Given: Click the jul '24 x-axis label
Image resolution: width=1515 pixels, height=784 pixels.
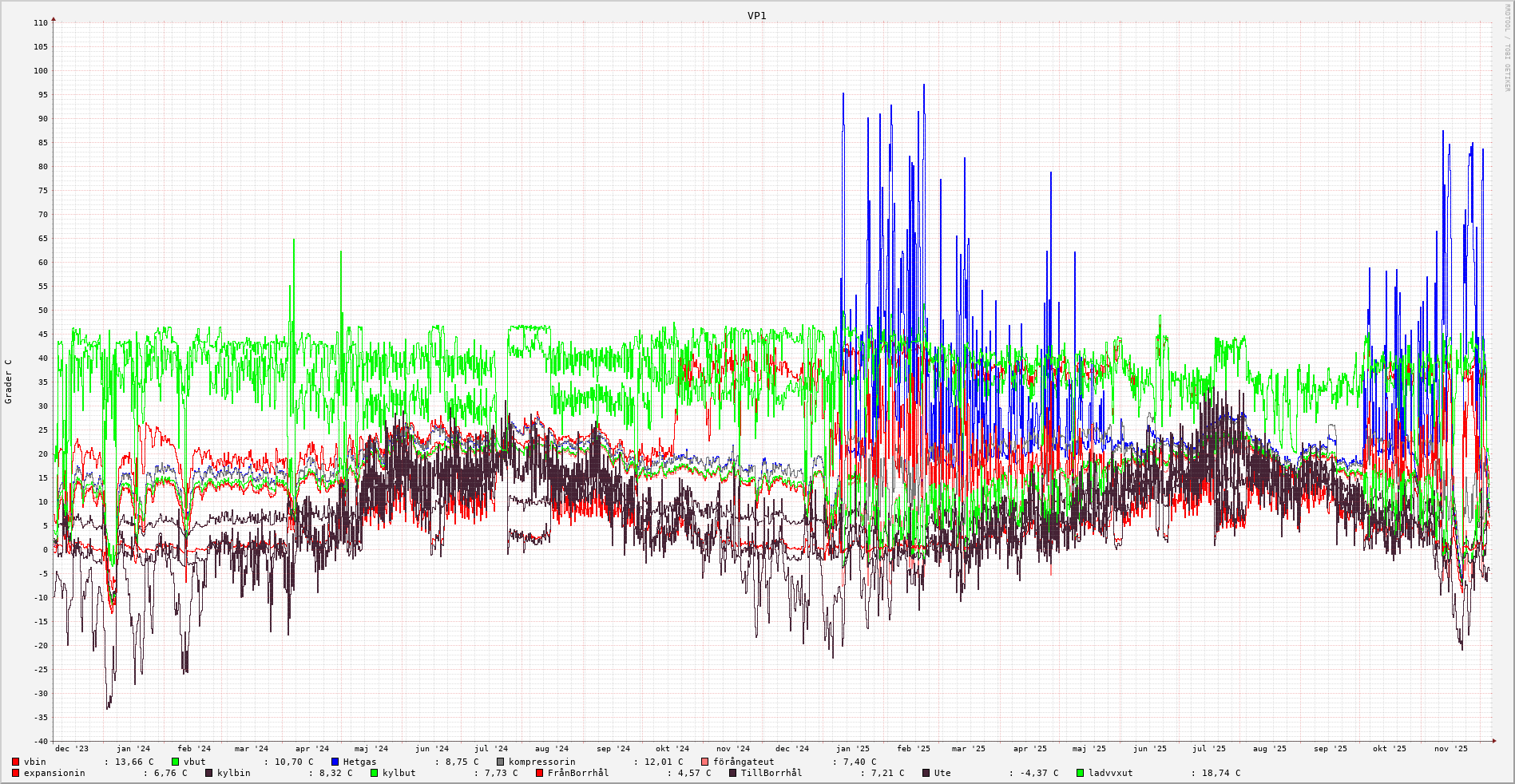Looking at the screenshot, I should [x=491, y=749].
